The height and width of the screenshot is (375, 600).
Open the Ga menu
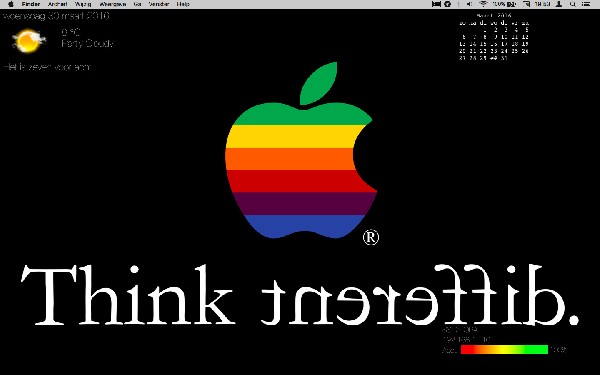137,4
